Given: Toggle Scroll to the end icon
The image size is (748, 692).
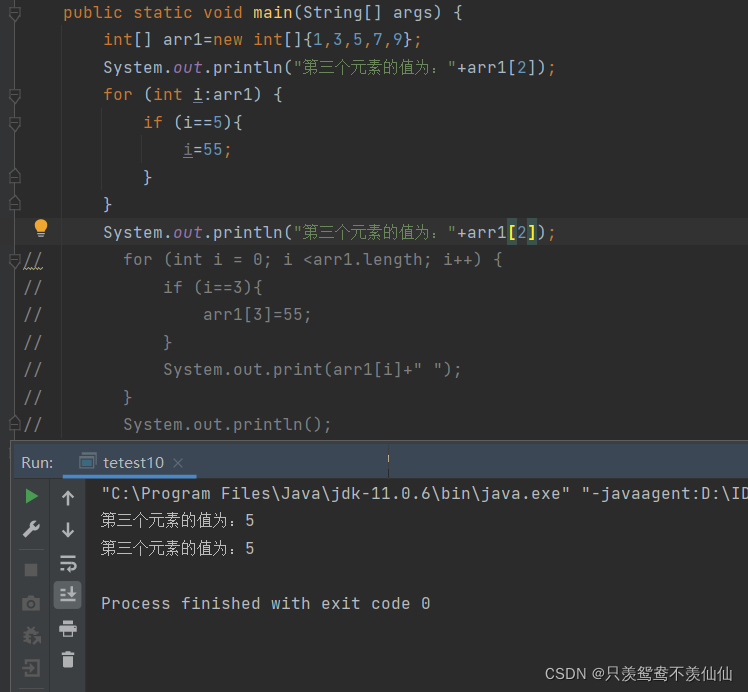Looking at the screenshot, I should (68, 595).
